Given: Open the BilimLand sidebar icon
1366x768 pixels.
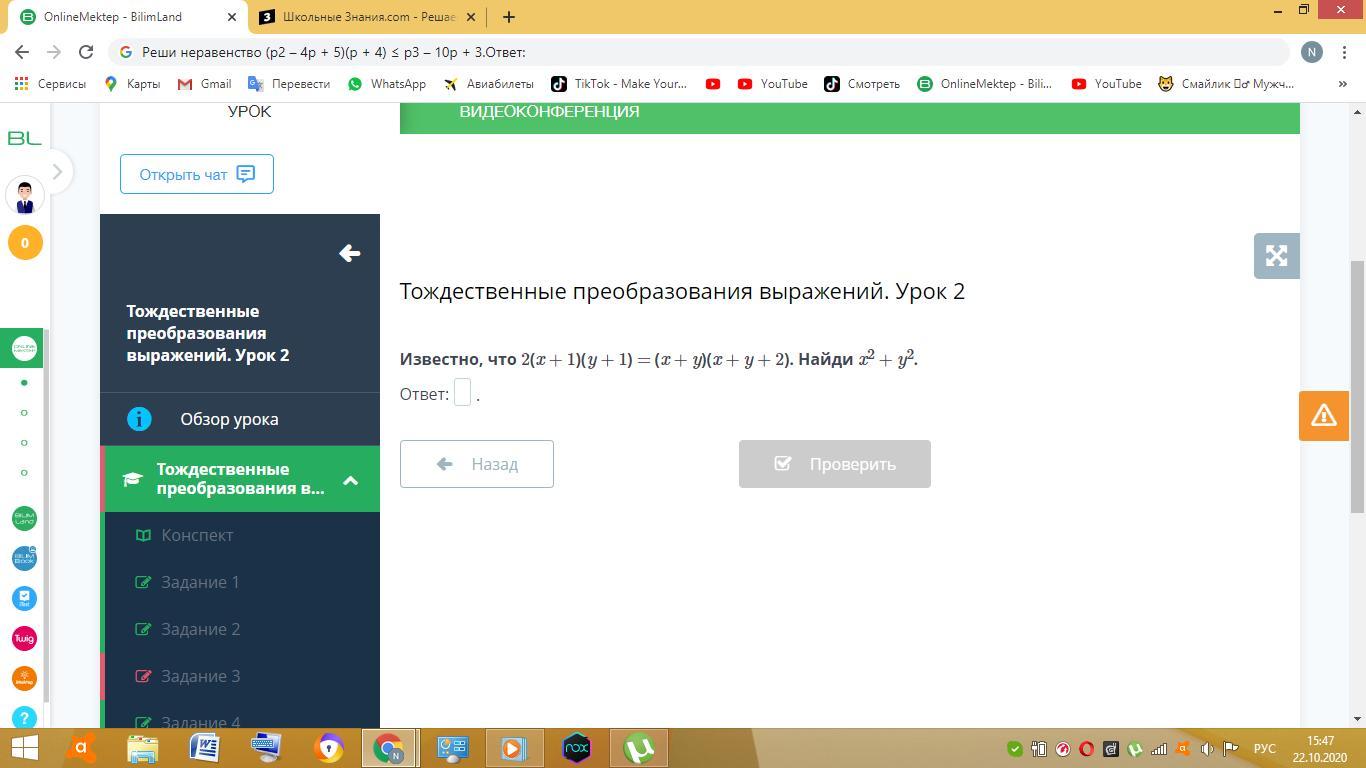Looking at the screenshot, I should (x=24, y=518).
